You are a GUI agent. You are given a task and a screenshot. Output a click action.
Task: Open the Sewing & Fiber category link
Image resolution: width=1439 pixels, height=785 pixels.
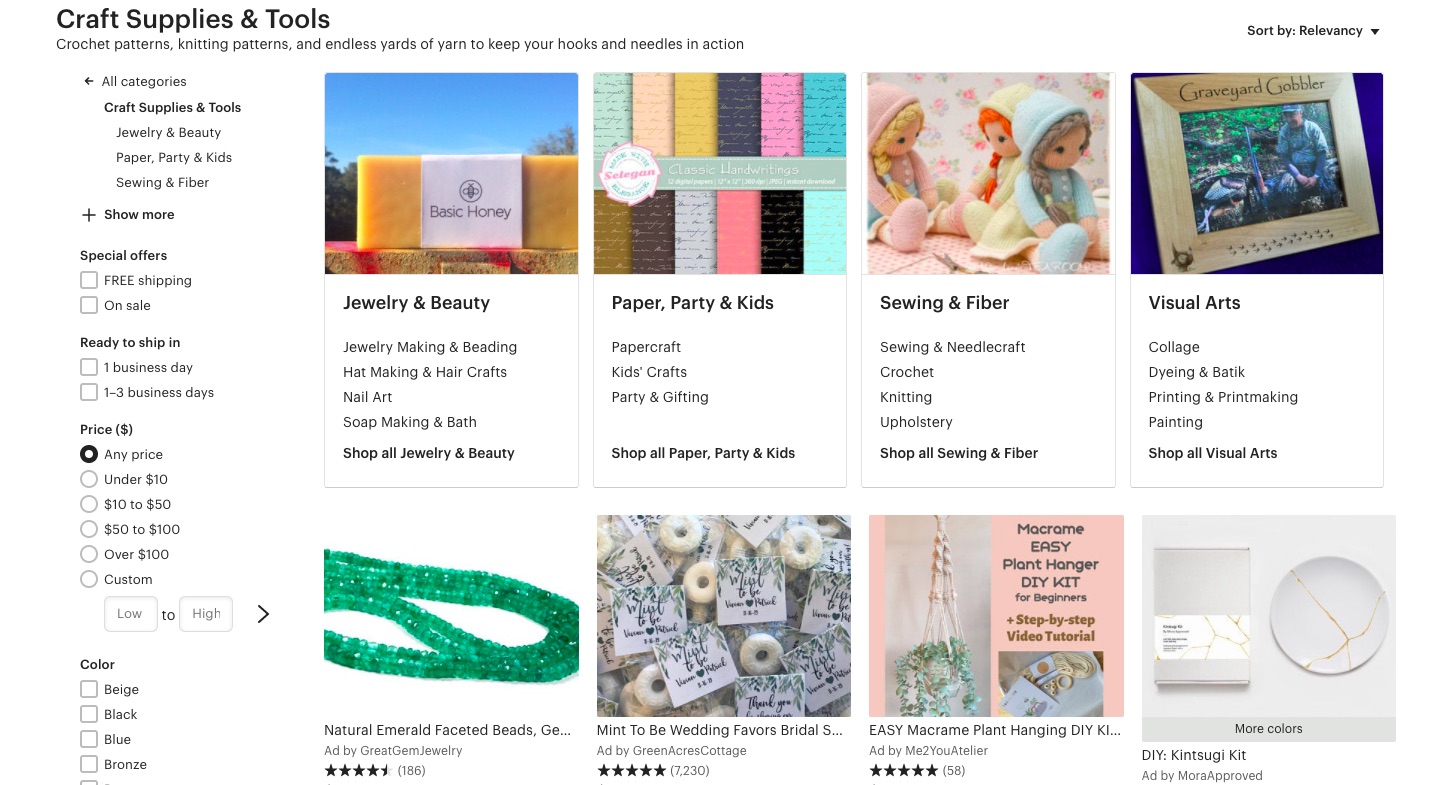coord(162,182)
